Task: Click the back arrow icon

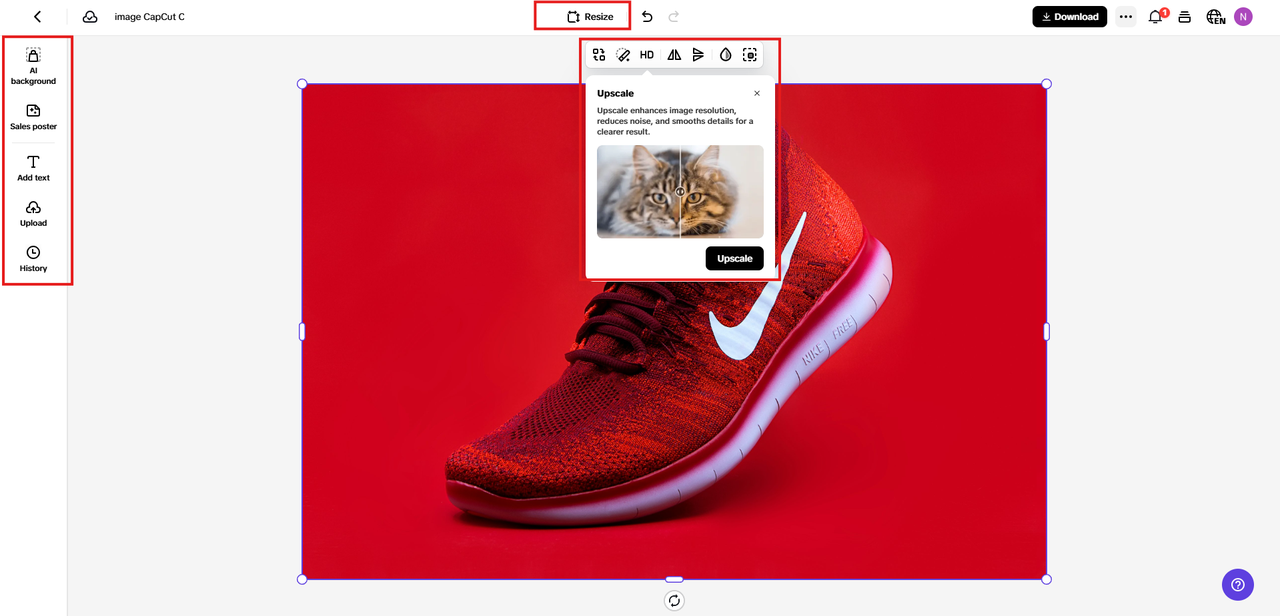Action: click(x=37, y=17)
